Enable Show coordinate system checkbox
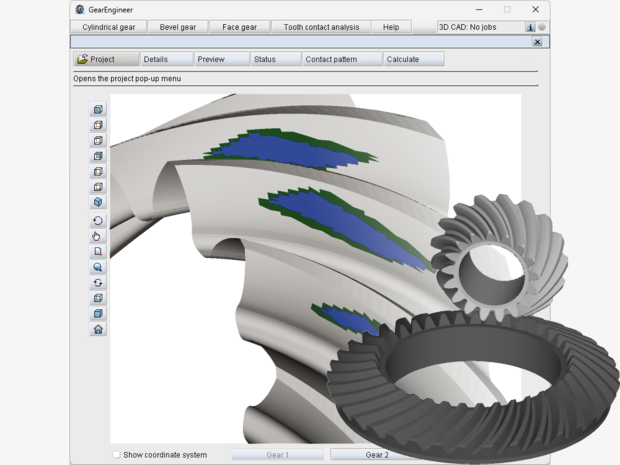The height and width of the screenshot is (465, 620). point(117,455)
